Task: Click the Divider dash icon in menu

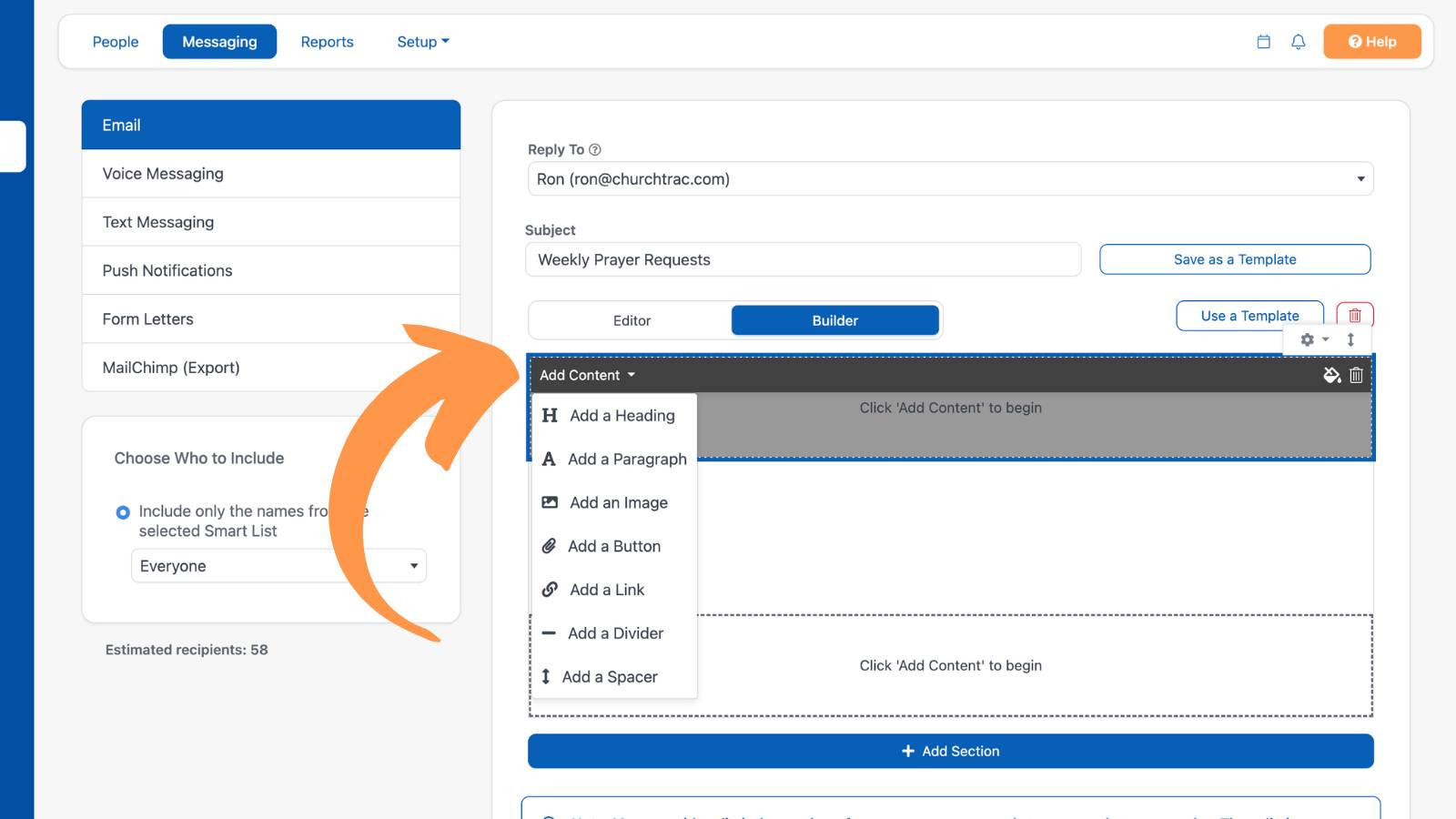Action: [x=549, y=633]
